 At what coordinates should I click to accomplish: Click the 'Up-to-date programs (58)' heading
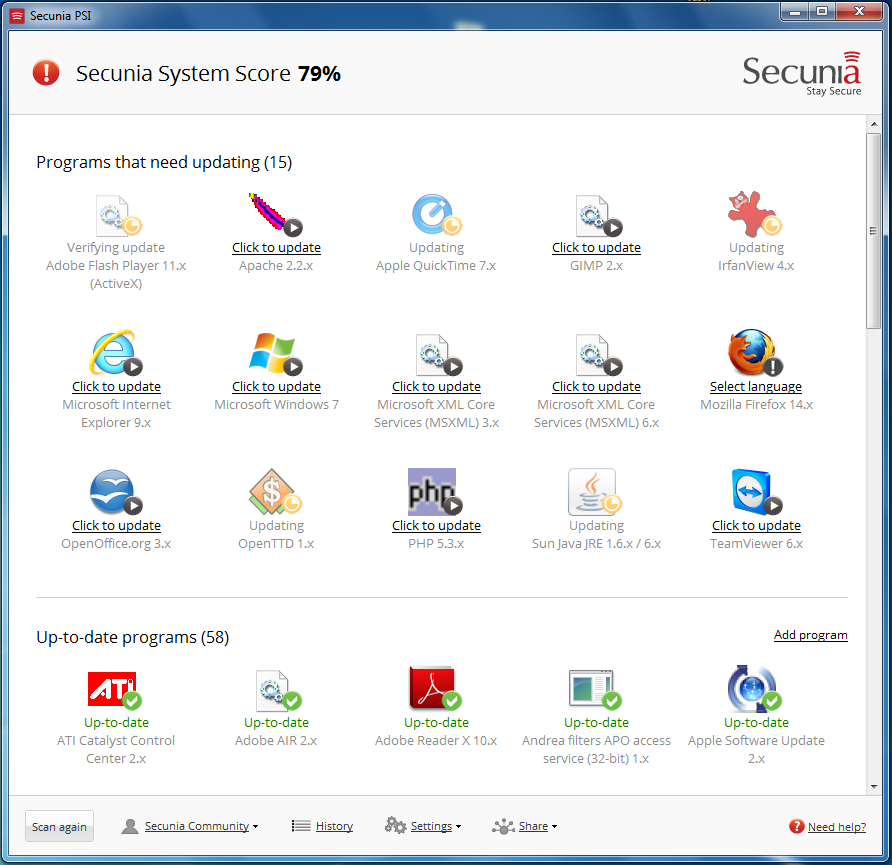coord(133,637)
